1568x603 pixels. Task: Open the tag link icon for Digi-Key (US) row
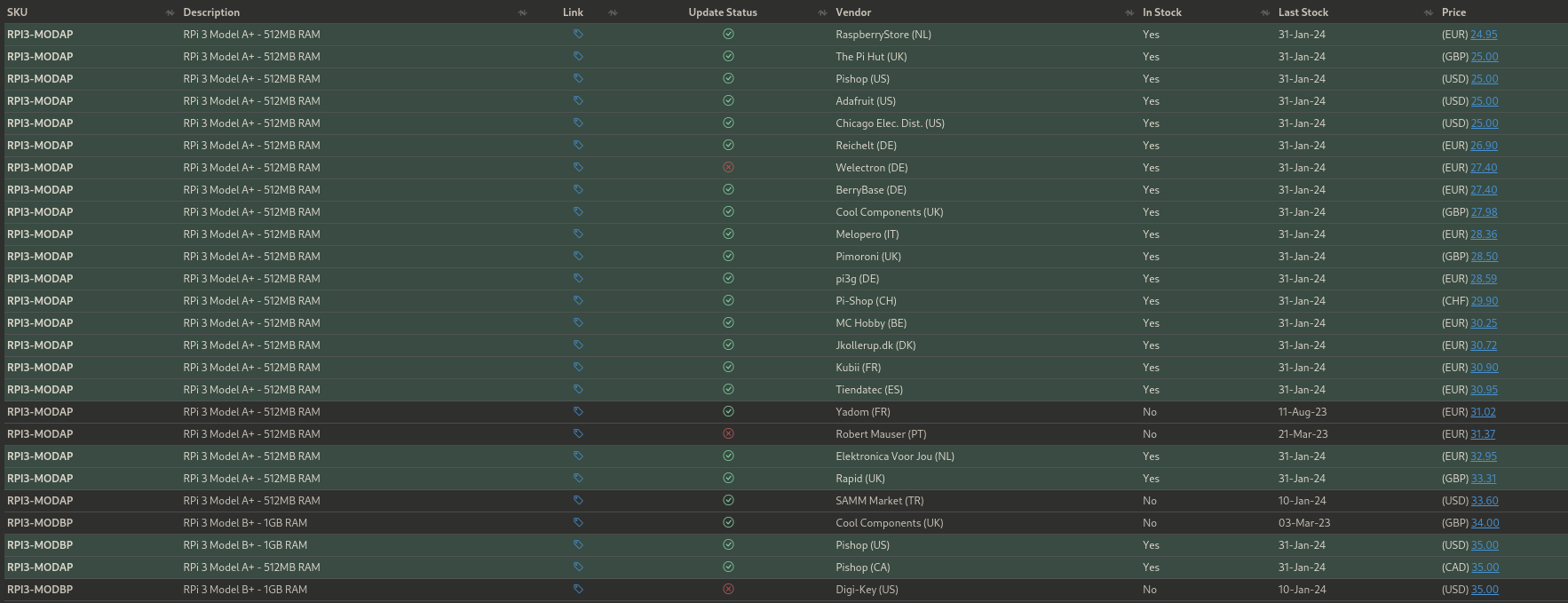(578, 589)
